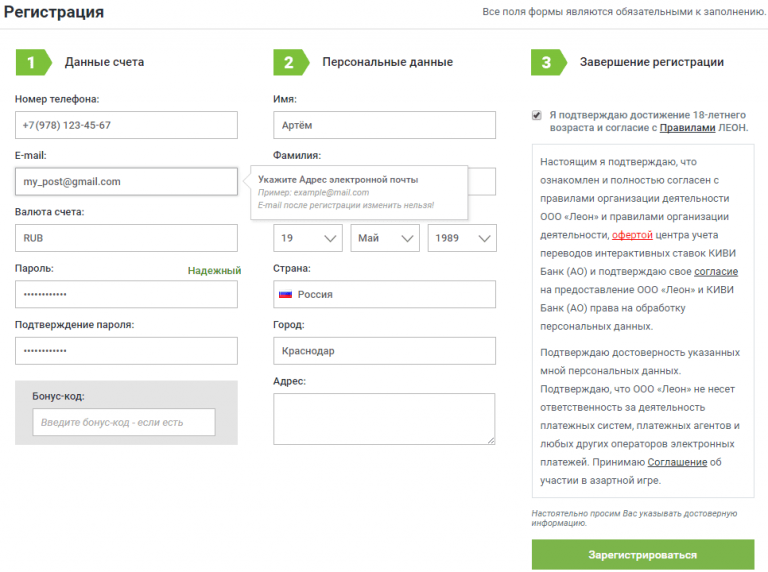Open the Соглашение link
768x572 pixels.
point(677,462)
